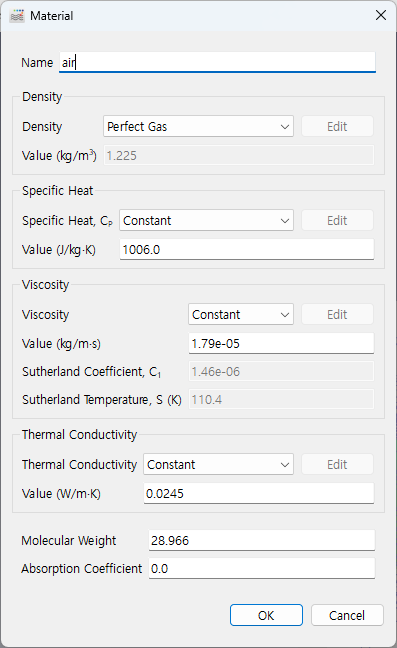397x648 pixels.
Task: Click the Material app icon in title bar
Action: (17, 16)
